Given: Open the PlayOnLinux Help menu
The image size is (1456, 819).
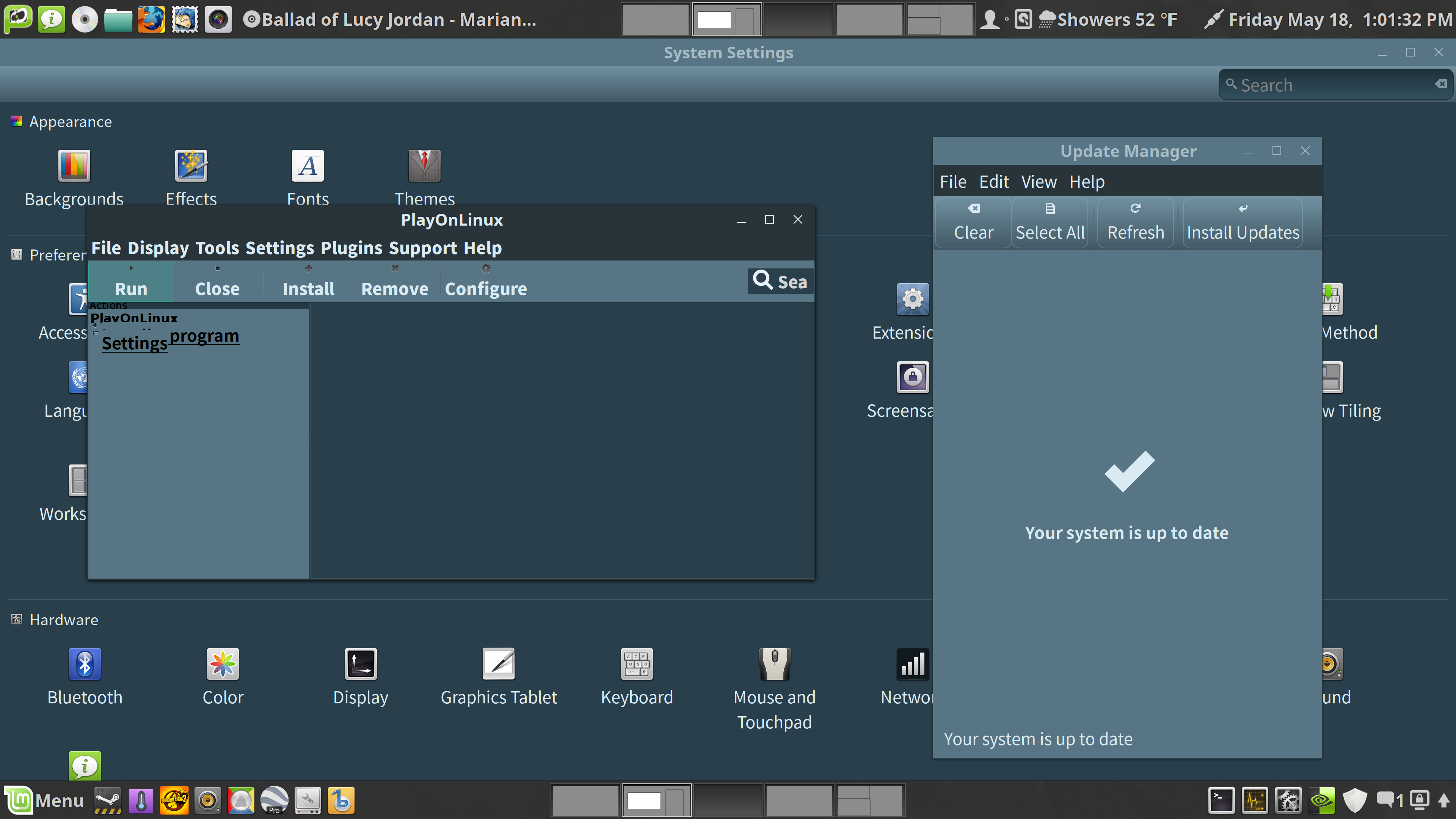Looking at the screenshot, I should pyautogui.click(x=483, y=248).
